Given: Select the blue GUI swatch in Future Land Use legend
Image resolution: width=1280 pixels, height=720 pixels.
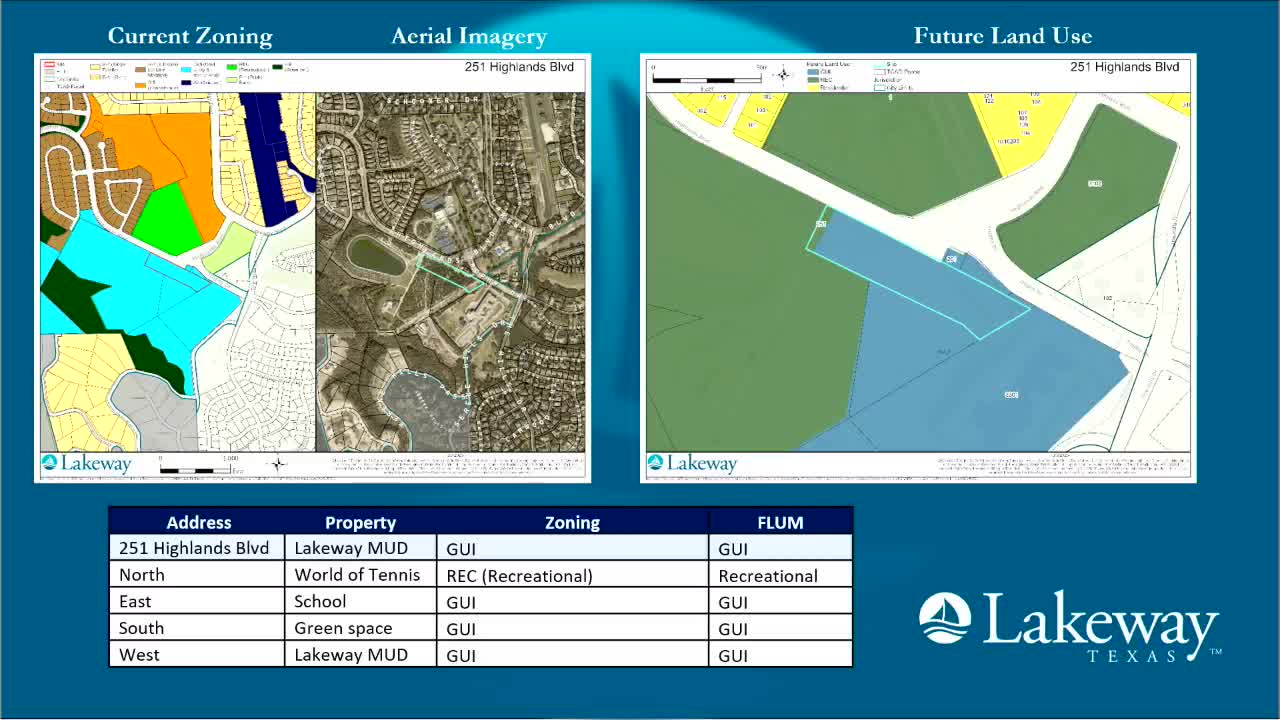Looking at the screenshot, I should [x=812, y=72].
